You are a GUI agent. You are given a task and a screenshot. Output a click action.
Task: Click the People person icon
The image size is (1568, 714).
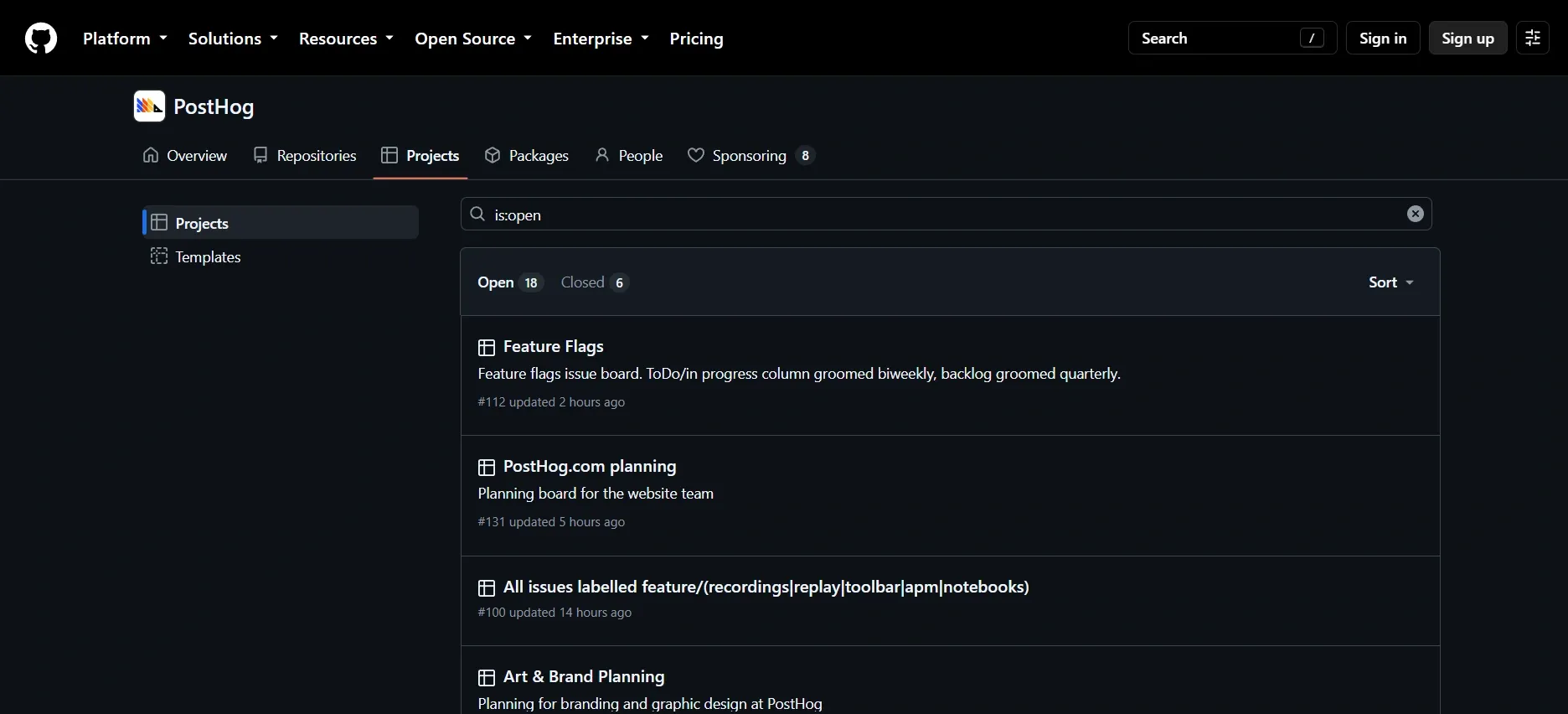(602, 155)
